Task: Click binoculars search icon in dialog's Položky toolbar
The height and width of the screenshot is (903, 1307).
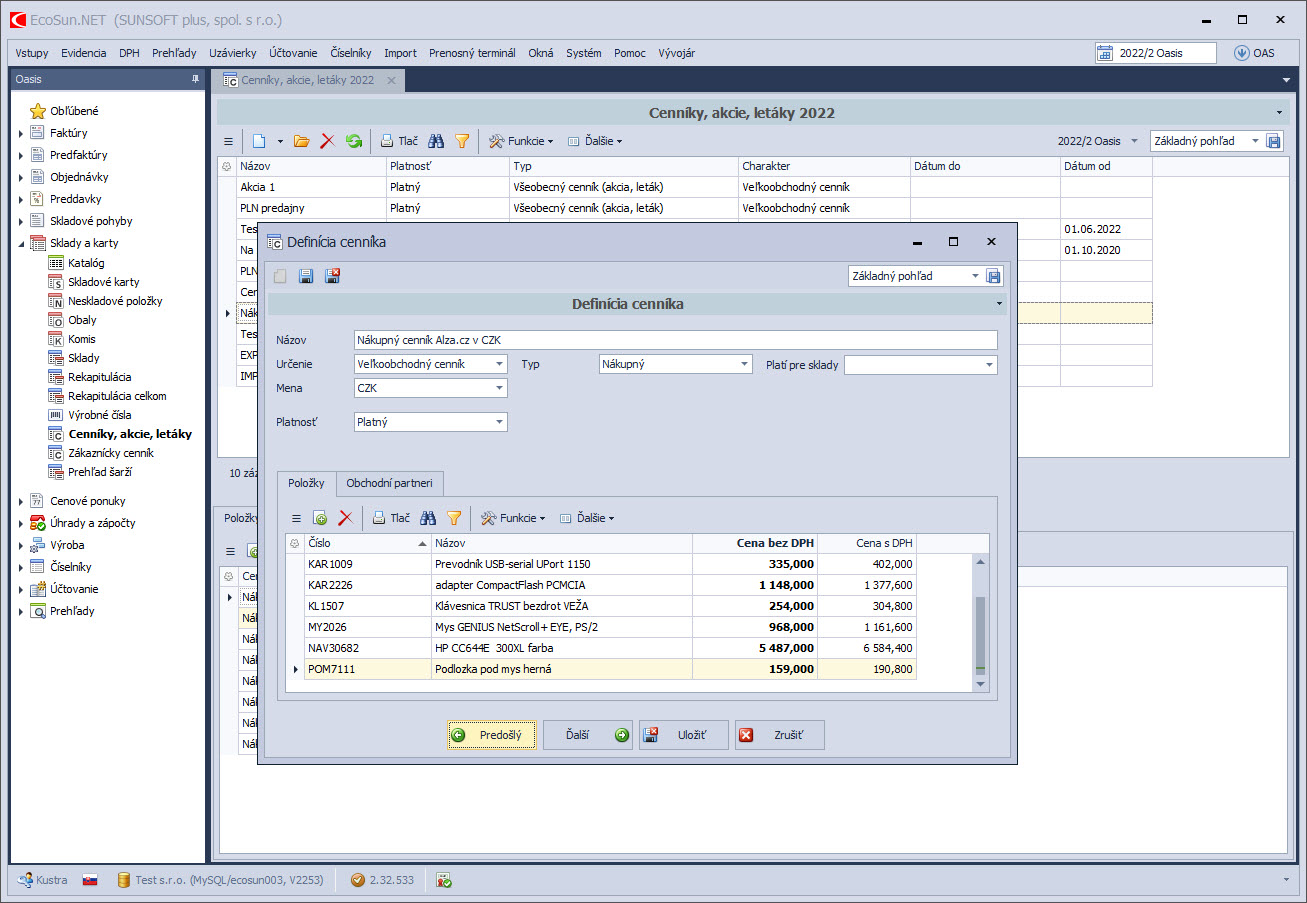Action: pos(428,518)
